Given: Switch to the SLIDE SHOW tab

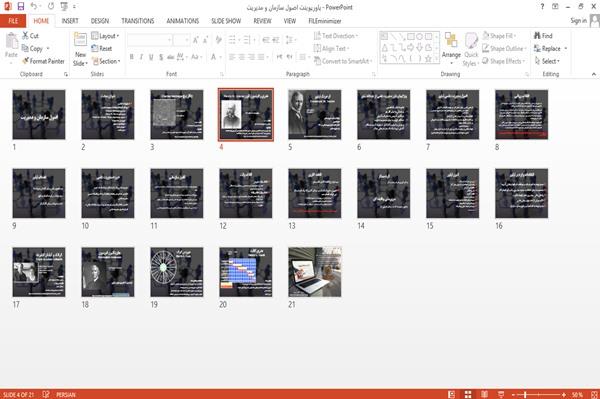Looking at the screenshot, I should point(226,21).
